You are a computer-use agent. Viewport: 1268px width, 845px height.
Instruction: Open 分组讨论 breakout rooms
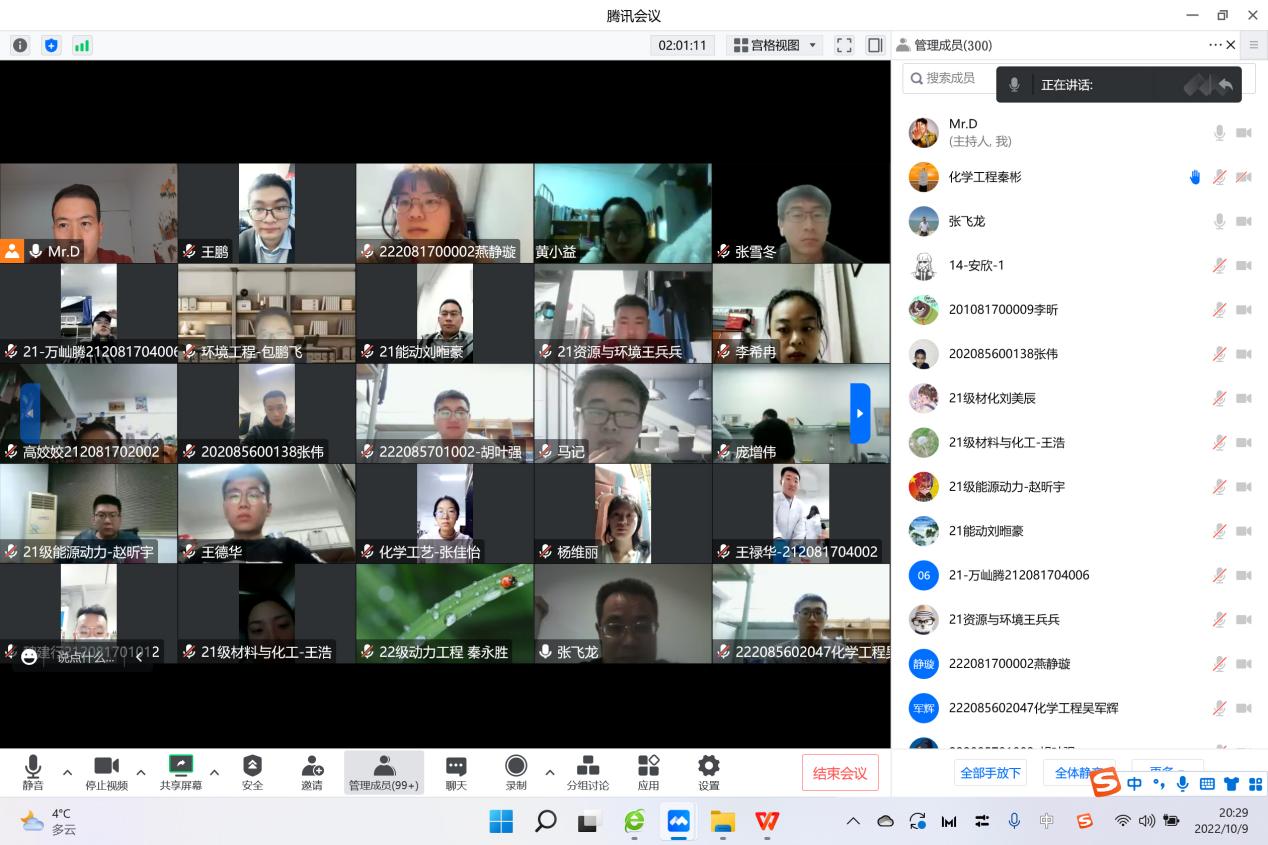tap(588, 767)
